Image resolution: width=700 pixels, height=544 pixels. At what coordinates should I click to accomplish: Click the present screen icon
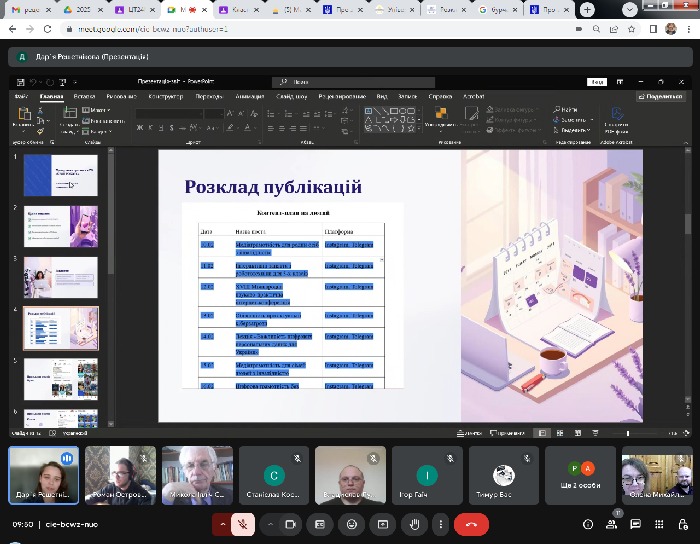(x=381, y=524)
